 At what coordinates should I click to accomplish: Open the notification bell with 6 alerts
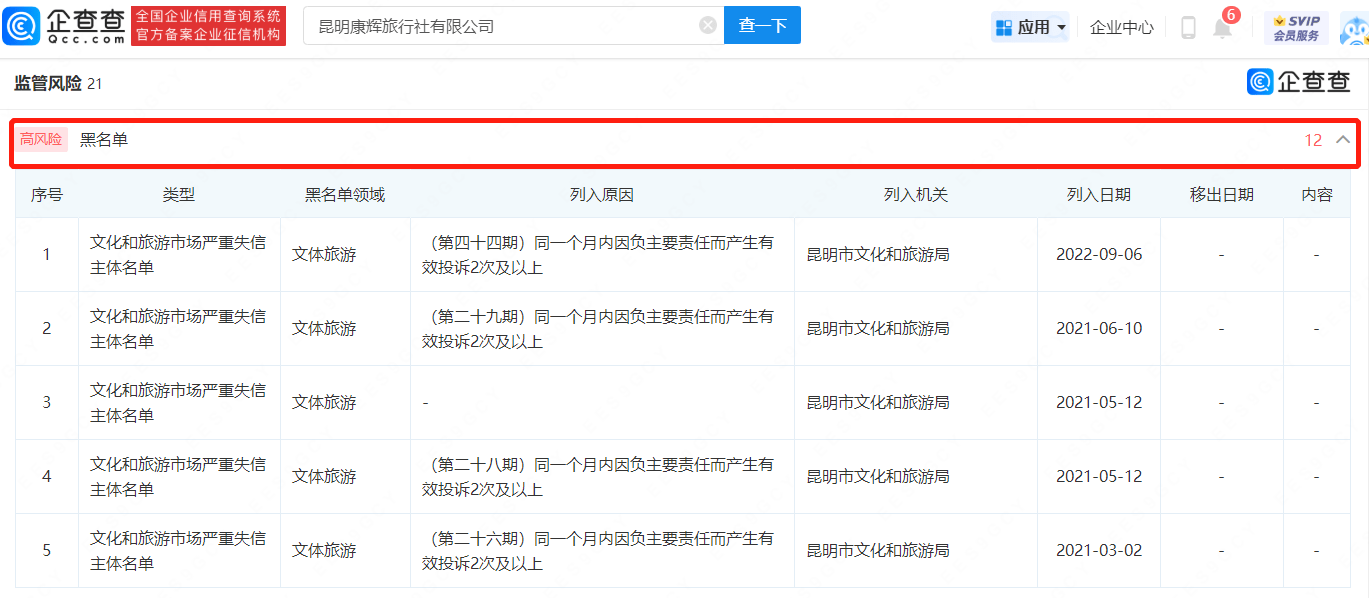click(1223, 26)
